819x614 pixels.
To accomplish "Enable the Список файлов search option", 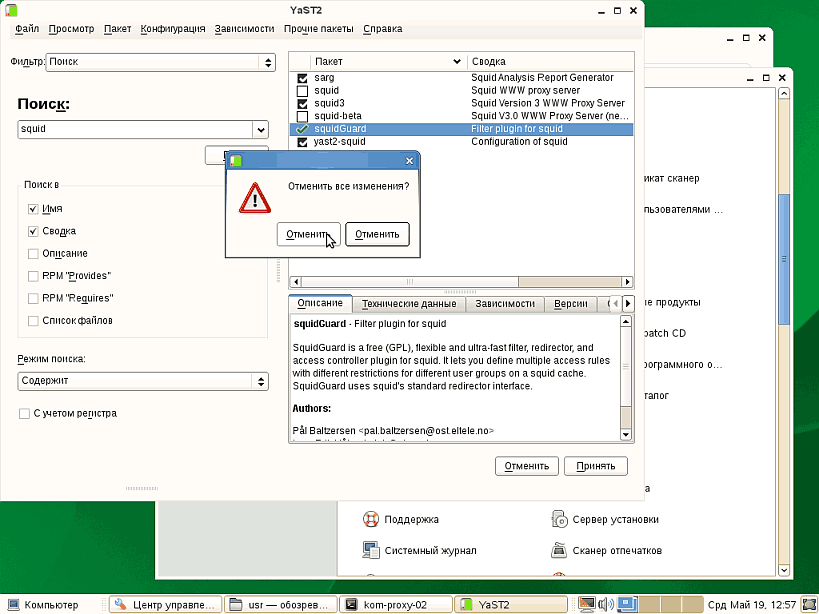I will (x=33, y=321).
